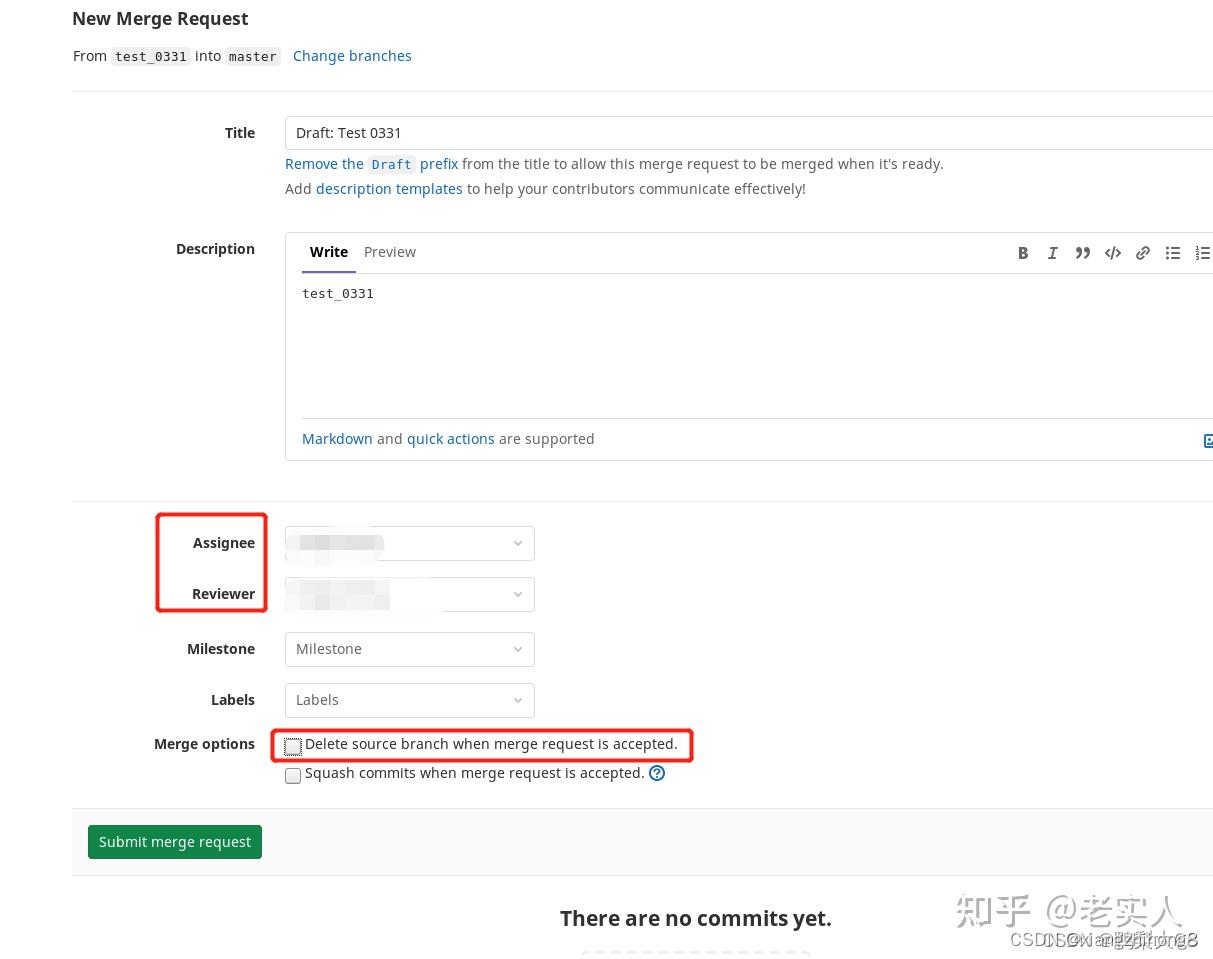
Task: Insert a code block in the description
Action: [x=1113, y=253]
